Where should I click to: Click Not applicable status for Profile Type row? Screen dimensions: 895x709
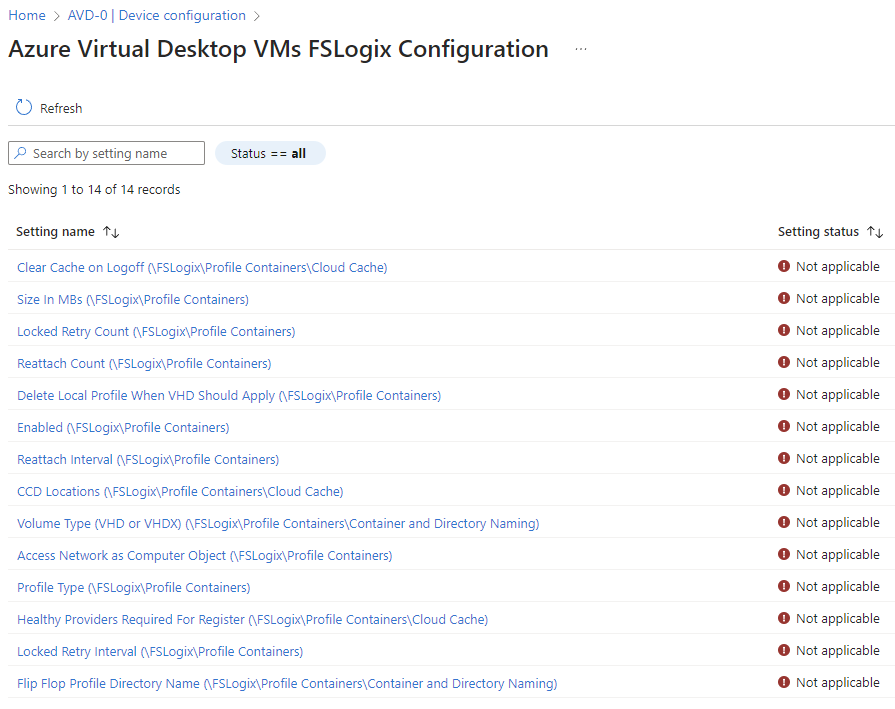tap(837, 586)
